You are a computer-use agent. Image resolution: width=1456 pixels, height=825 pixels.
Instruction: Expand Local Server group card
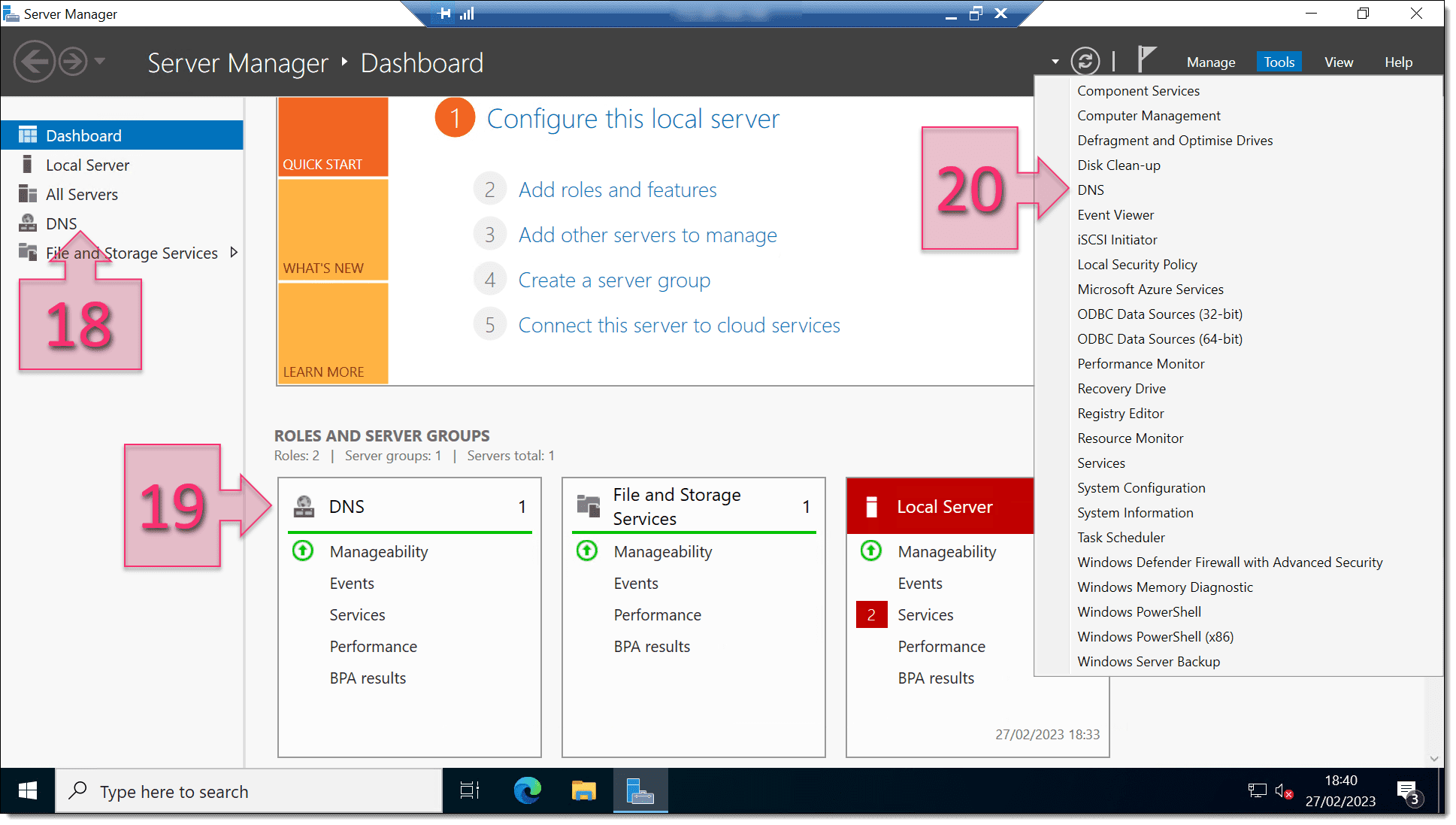[x=943, y=506]
